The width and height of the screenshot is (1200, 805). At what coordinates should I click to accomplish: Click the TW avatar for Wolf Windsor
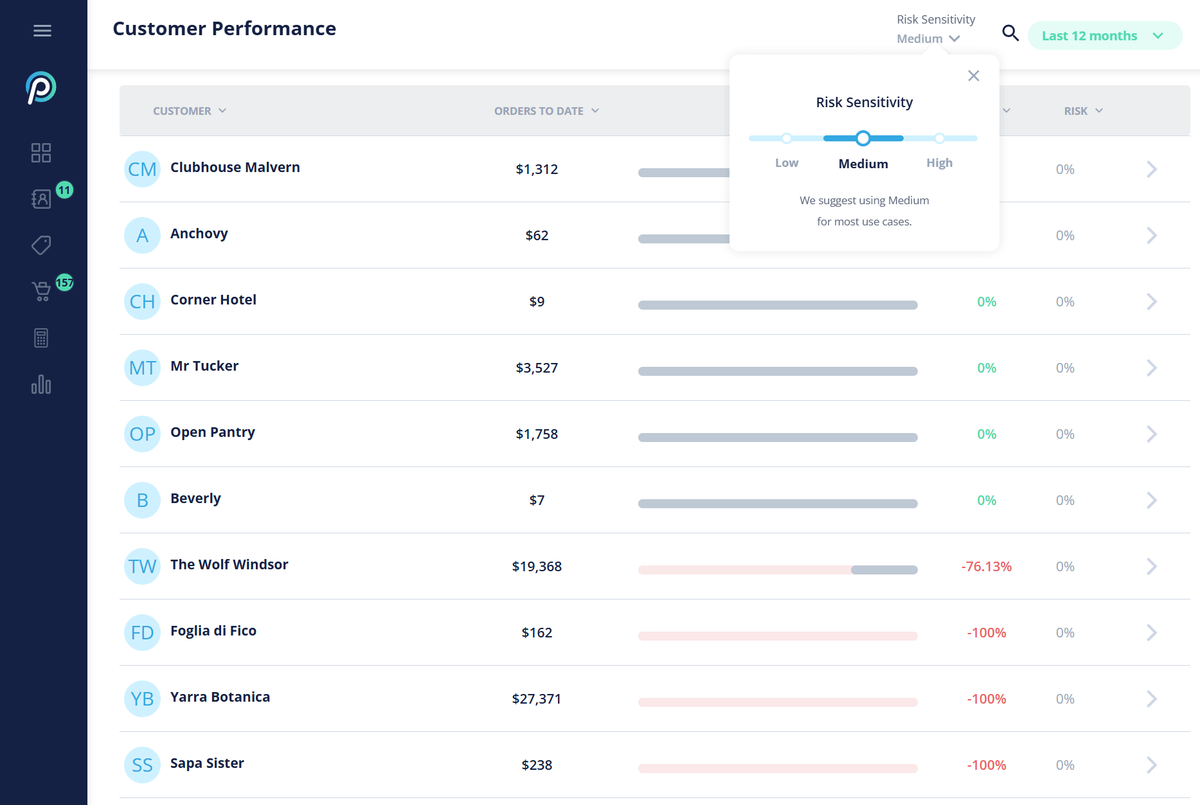coord(142,566)
